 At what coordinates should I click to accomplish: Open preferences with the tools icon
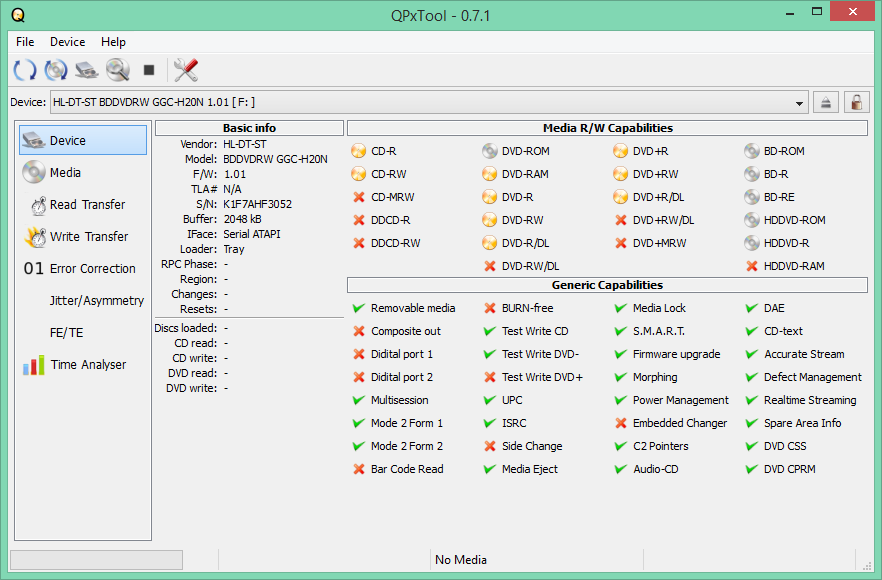(186, 70)
